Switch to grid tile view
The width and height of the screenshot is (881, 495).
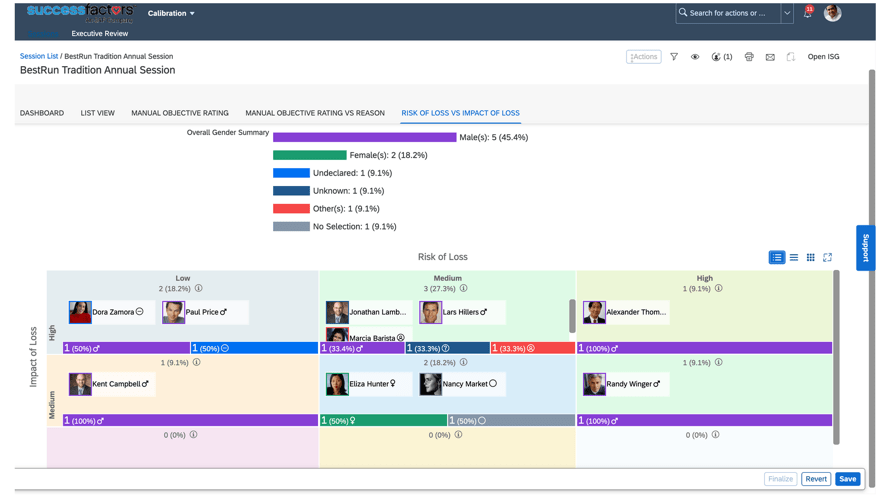point(811,258)
